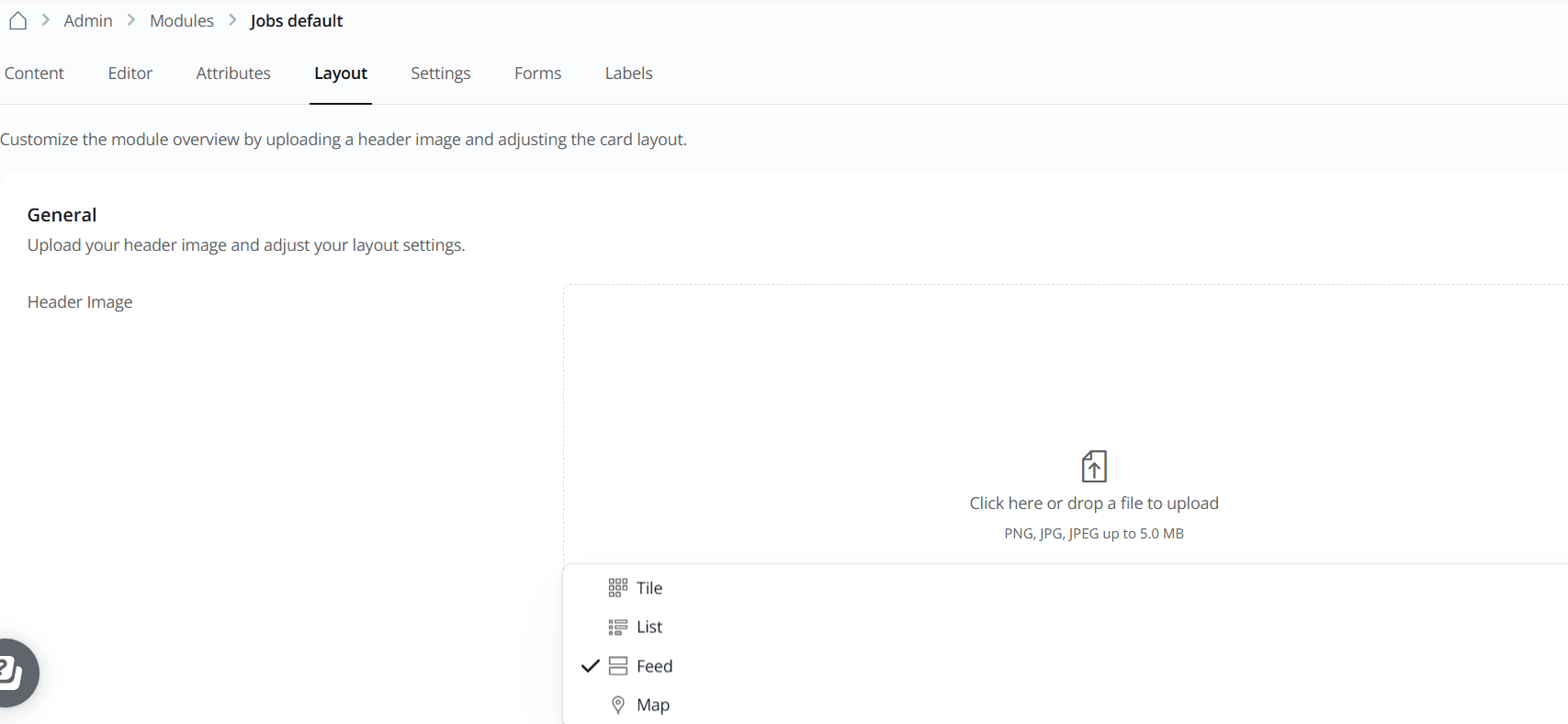
Task: Go to Modules breadcrumb link
Action: [x=182, y=20]
